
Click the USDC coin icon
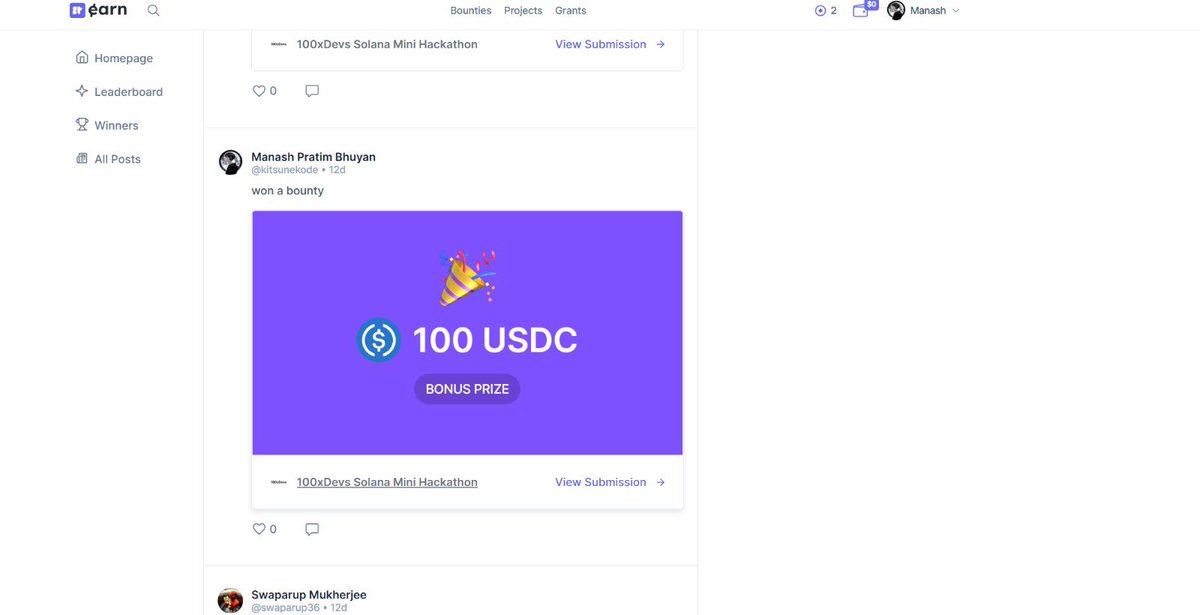click(x=379, y=340)
